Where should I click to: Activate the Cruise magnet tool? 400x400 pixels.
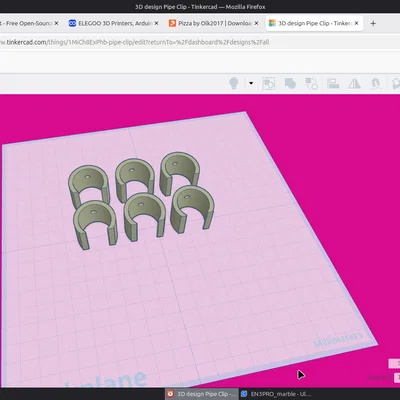(x=376, y=83)
